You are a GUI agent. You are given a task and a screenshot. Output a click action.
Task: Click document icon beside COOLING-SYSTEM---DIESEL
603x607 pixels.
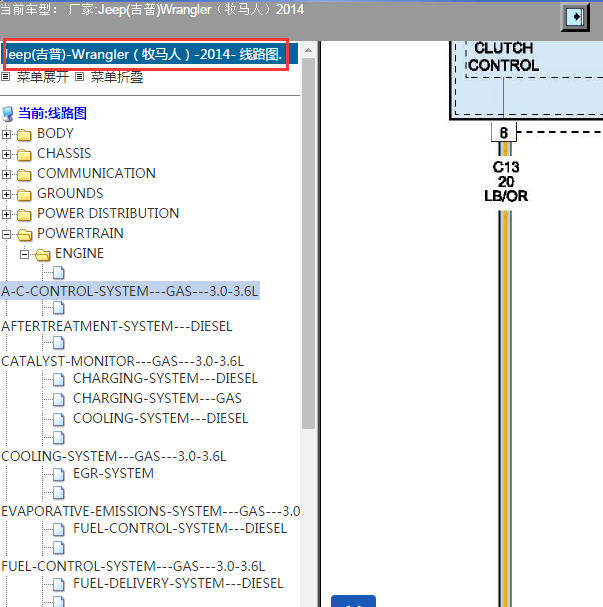coord(58,419)
